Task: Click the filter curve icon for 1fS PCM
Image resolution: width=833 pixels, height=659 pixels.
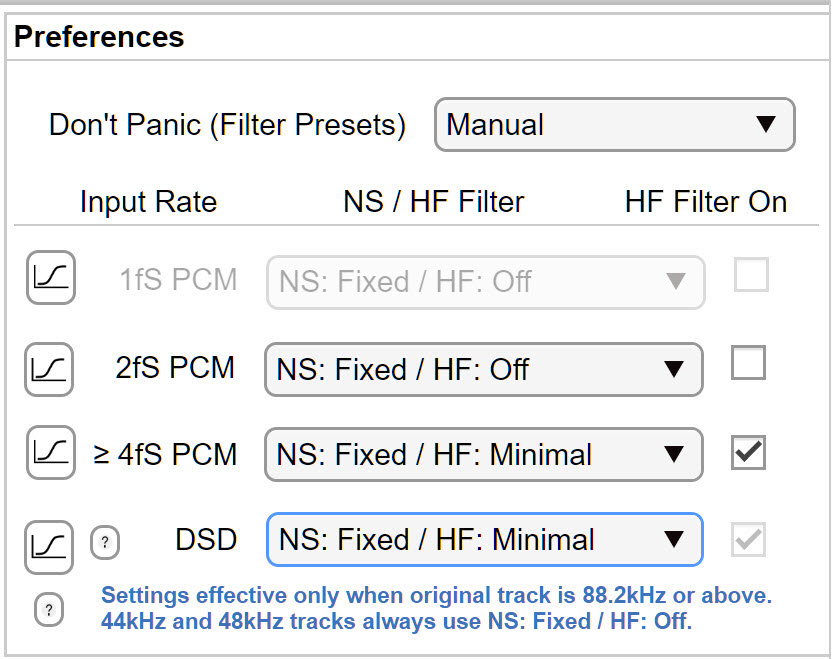Action: click(x=51, y=278)
